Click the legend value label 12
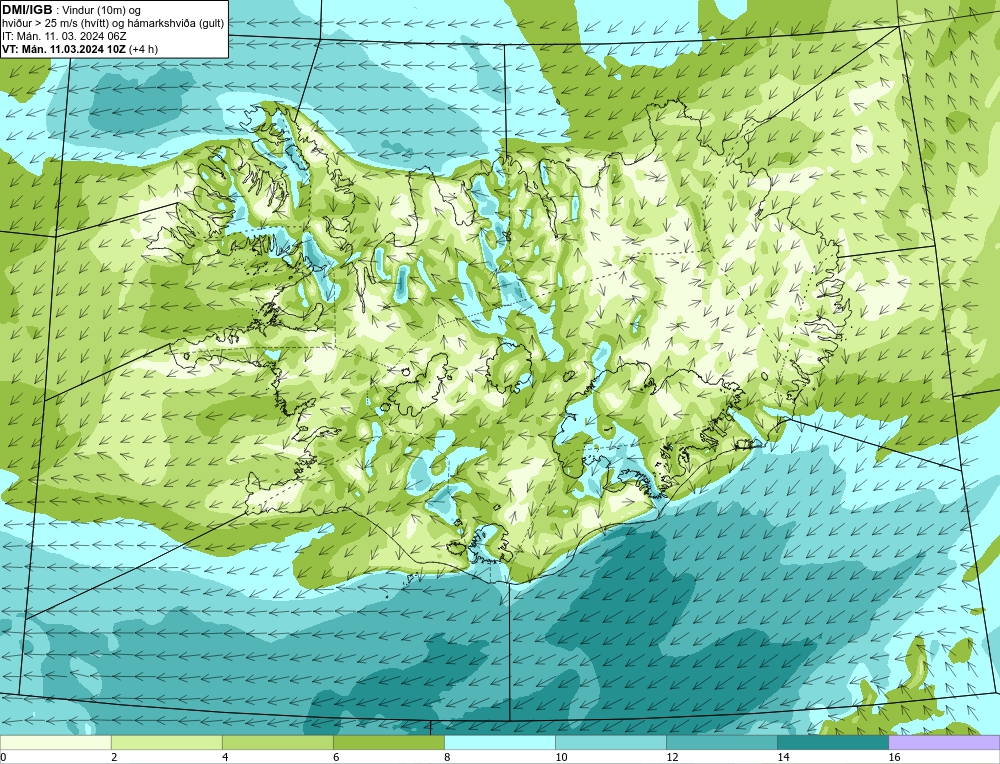The height and width of the screenshot is (764, 1000). [672, 757]
